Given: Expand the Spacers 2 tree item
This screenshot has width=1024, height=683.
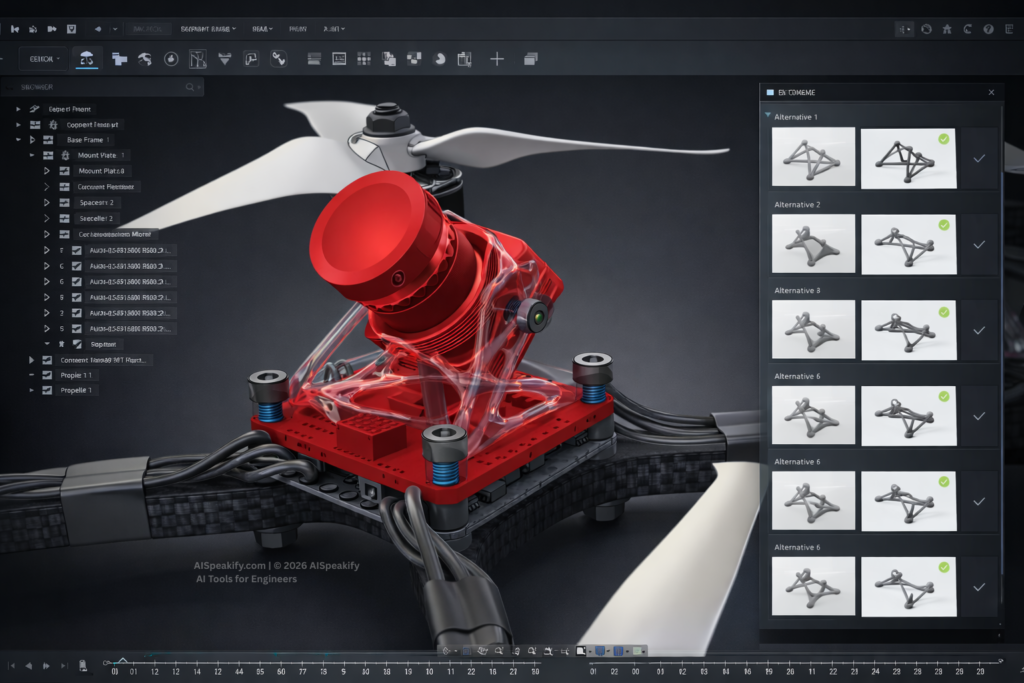Looking at the screenshot, I should pos(46,202).
